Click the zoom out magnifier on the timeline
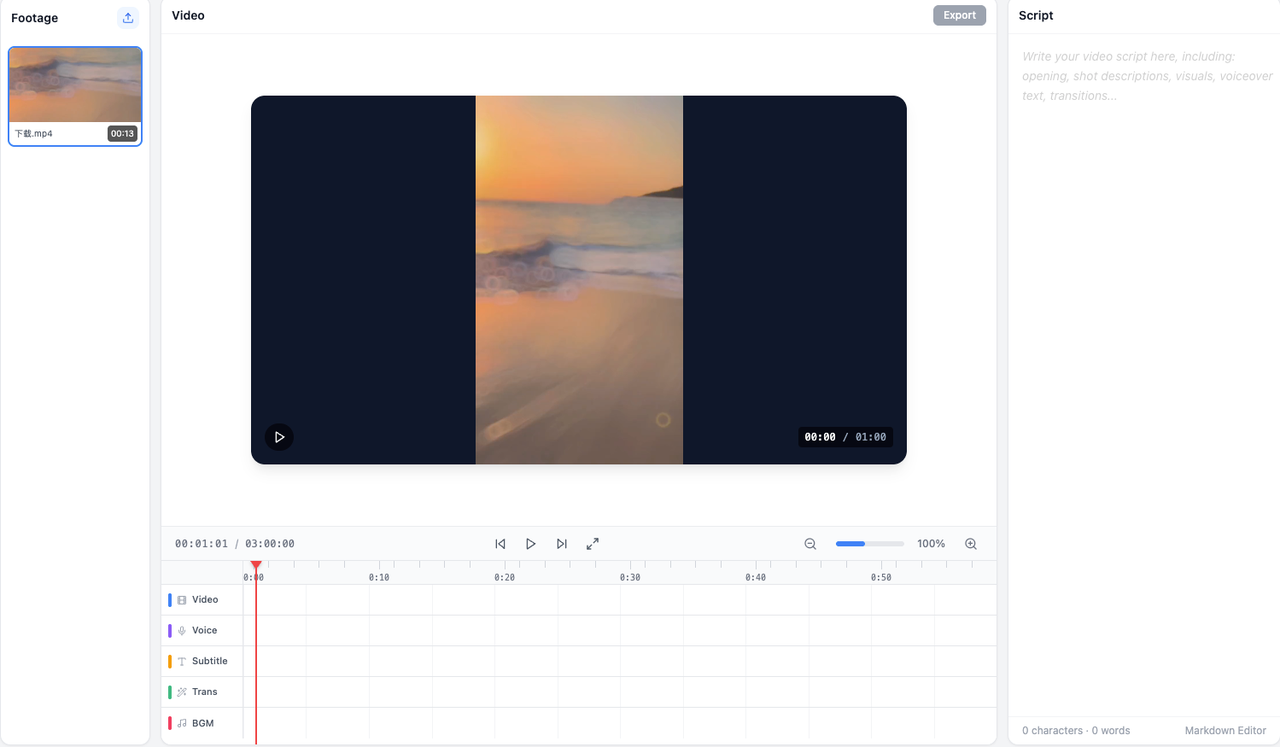The width and height of the screenshot is (1280, 747). tap(809, 543)
